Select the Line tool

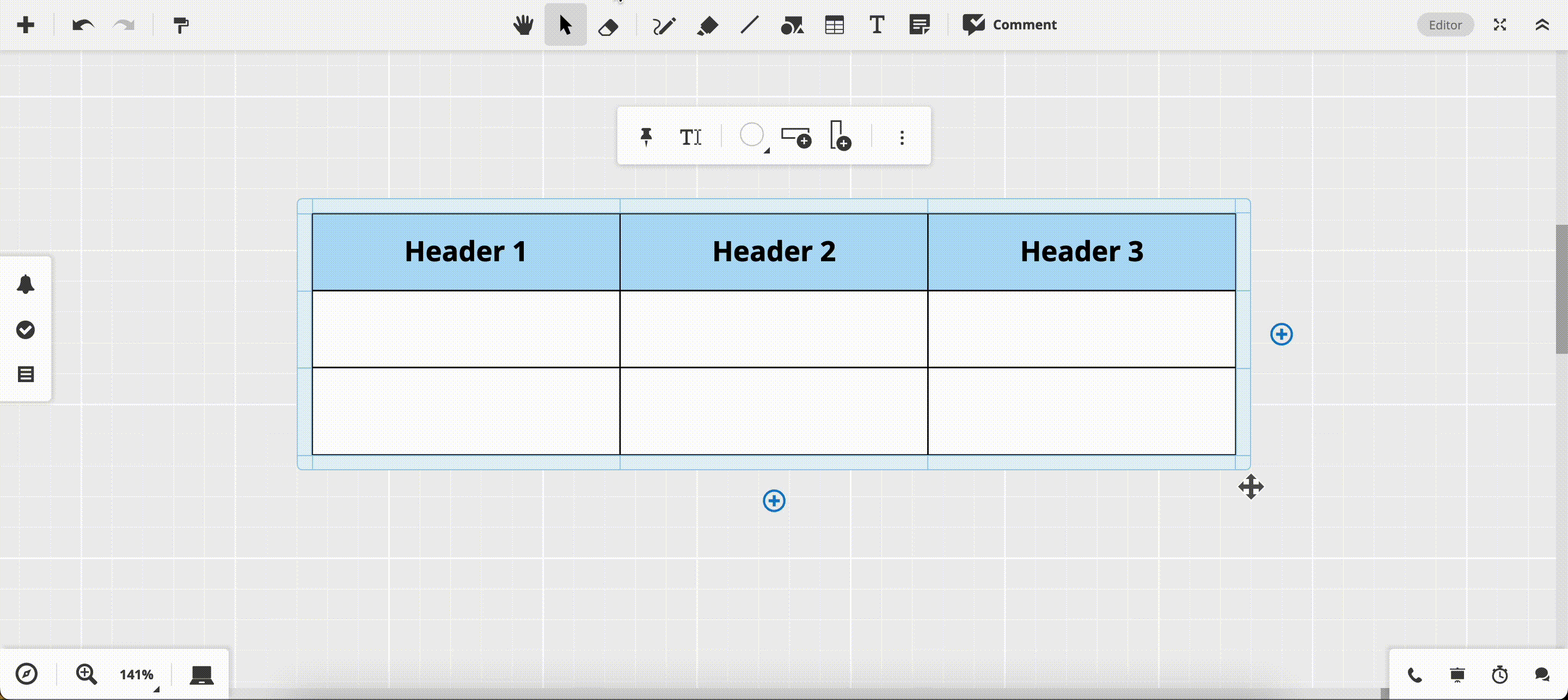point(748,25)
